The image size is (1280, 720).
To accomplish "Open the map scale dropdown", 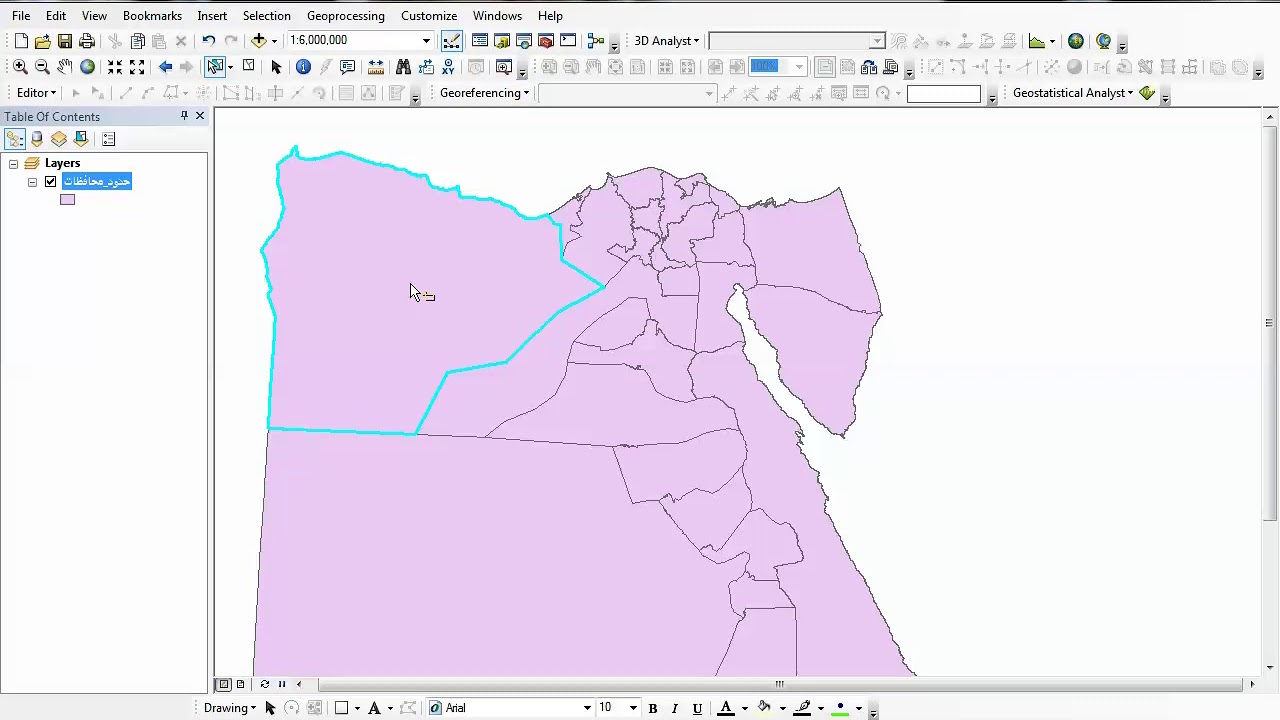I will tap(426, 41).
